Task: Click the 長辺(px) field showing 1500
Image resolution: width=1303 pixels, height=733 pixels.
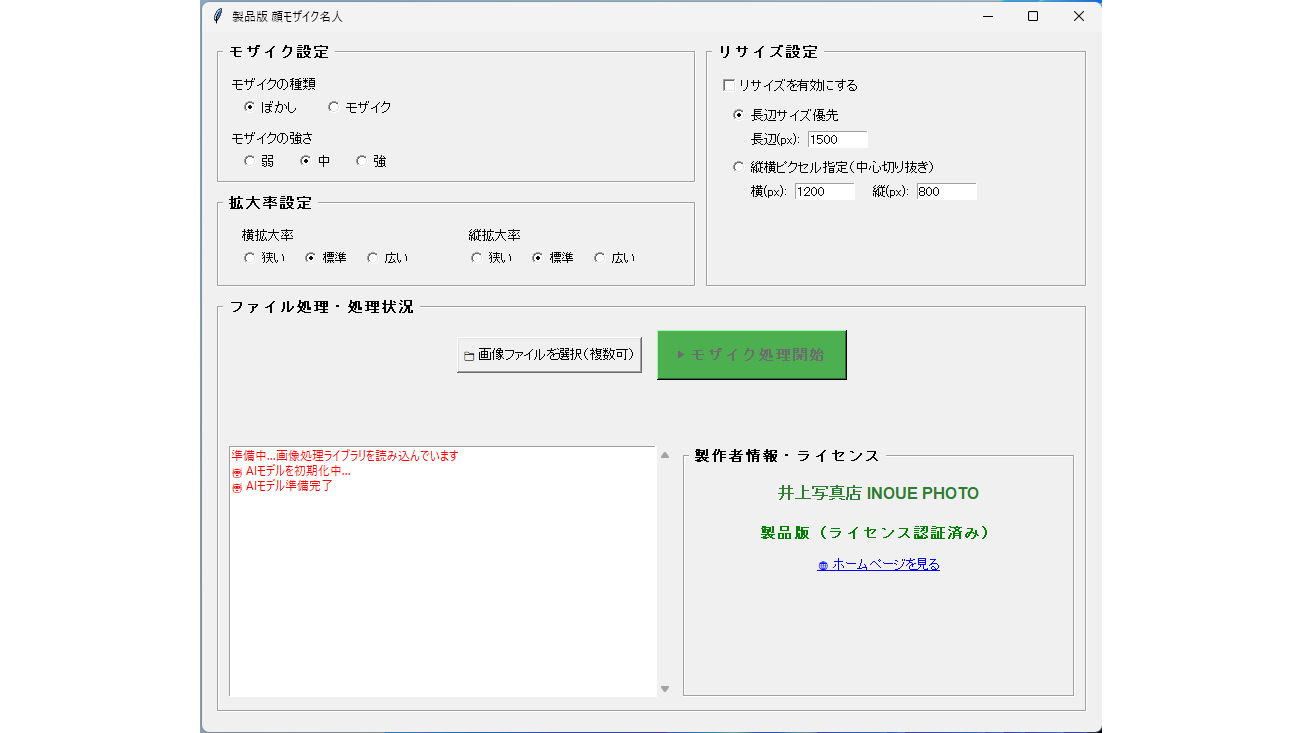Action: pos(837,139)
